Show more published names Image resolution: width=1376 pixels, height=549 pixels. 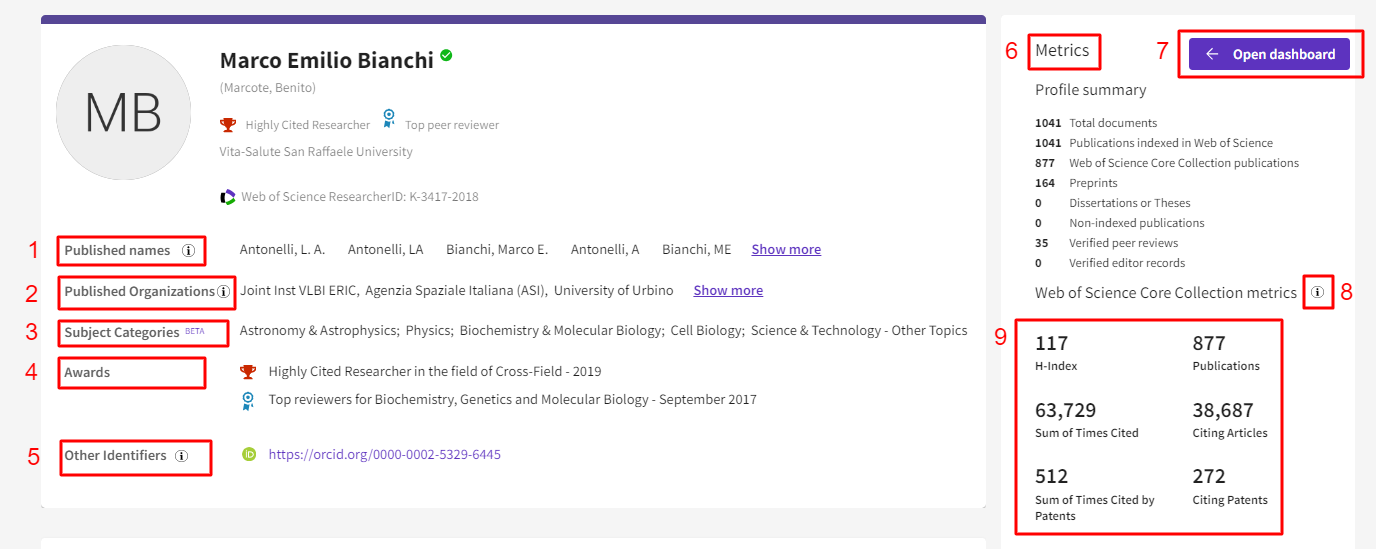786,249
